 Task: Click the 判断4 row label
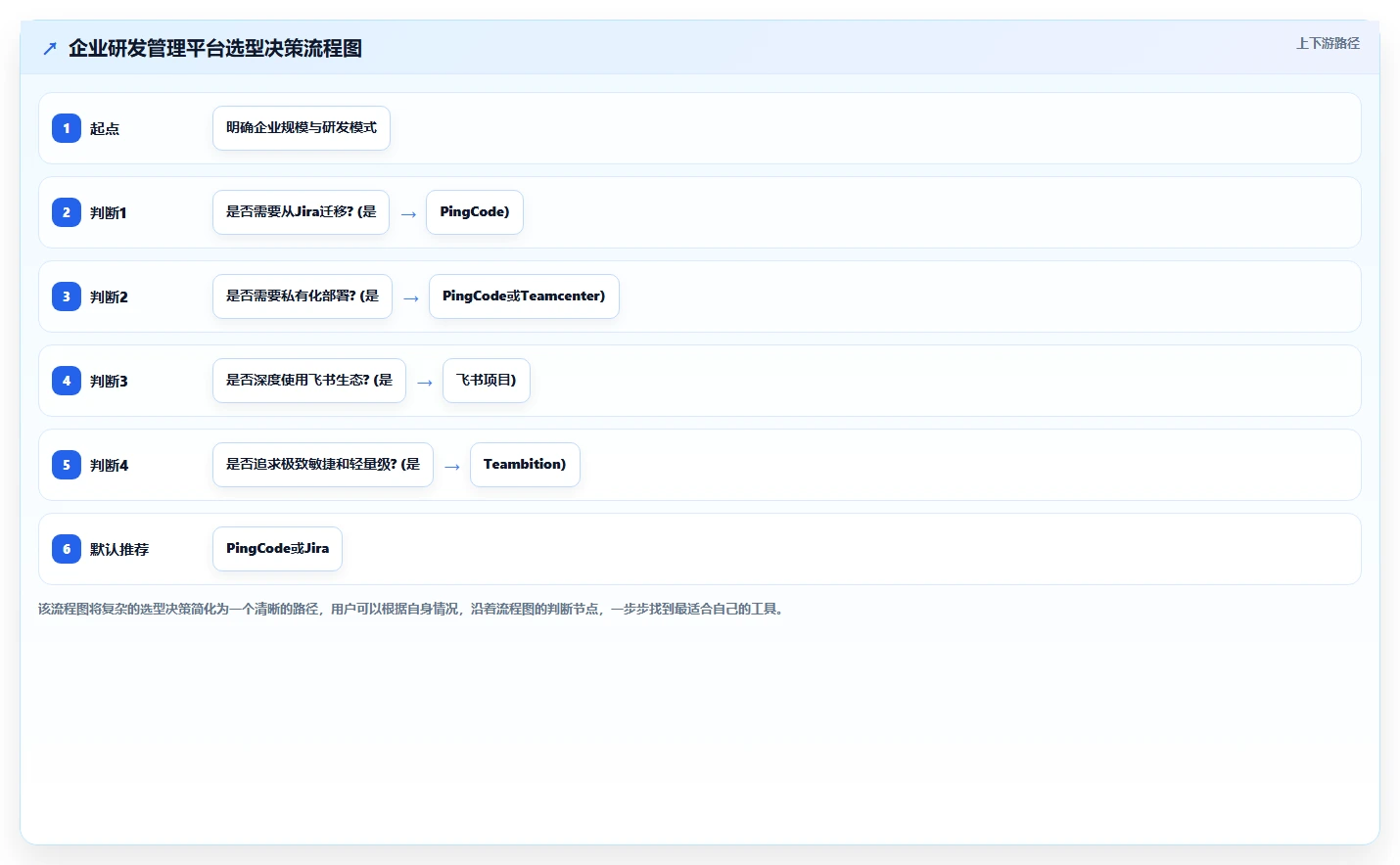(109, 465)
